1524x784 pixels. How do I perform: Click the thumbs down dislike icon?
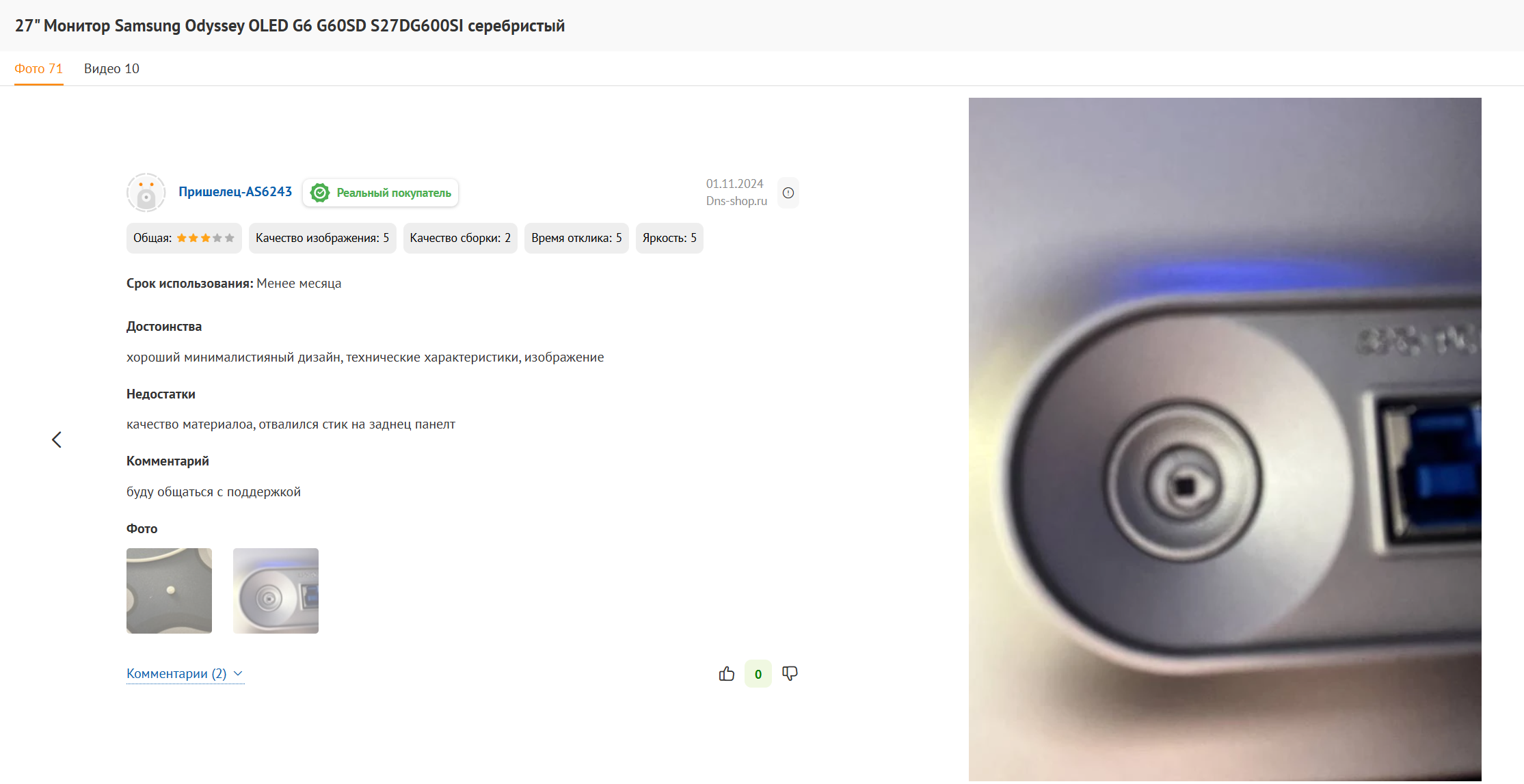click(x=790, y=674)
